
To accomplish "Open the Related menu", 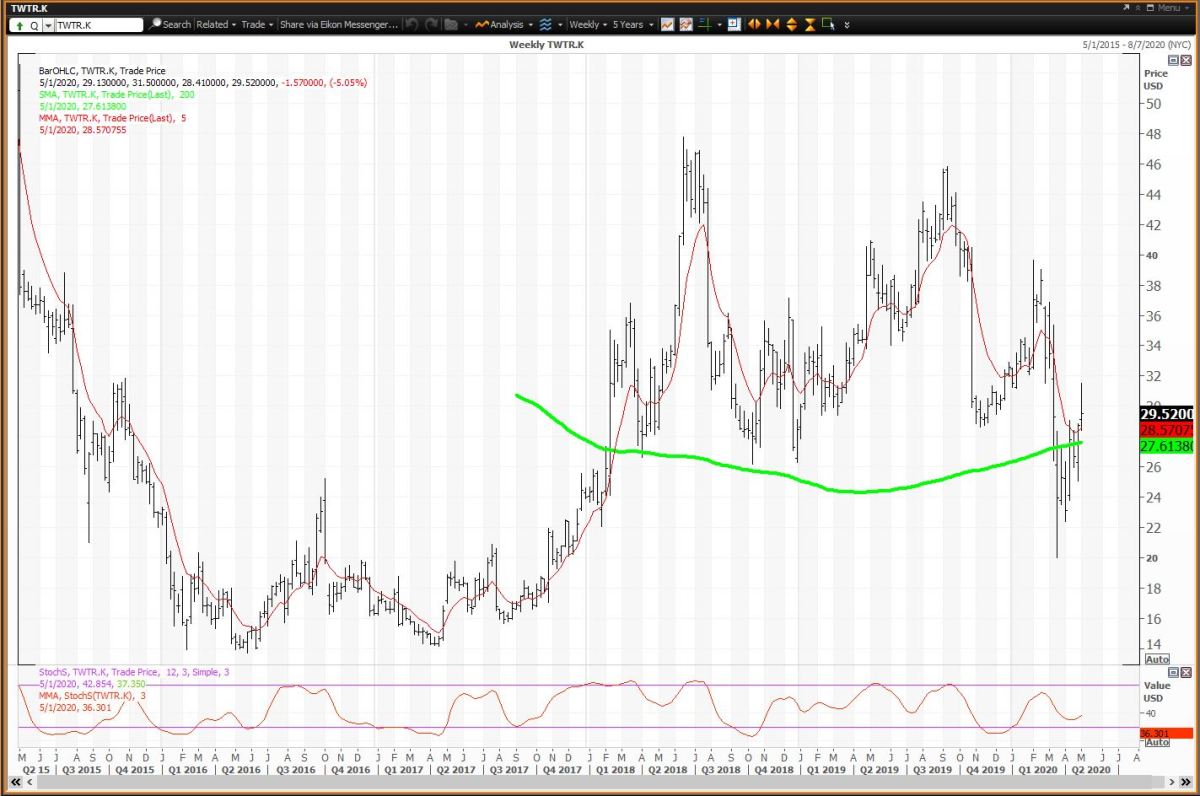I will pyautogui.click(x=216, y=24).
